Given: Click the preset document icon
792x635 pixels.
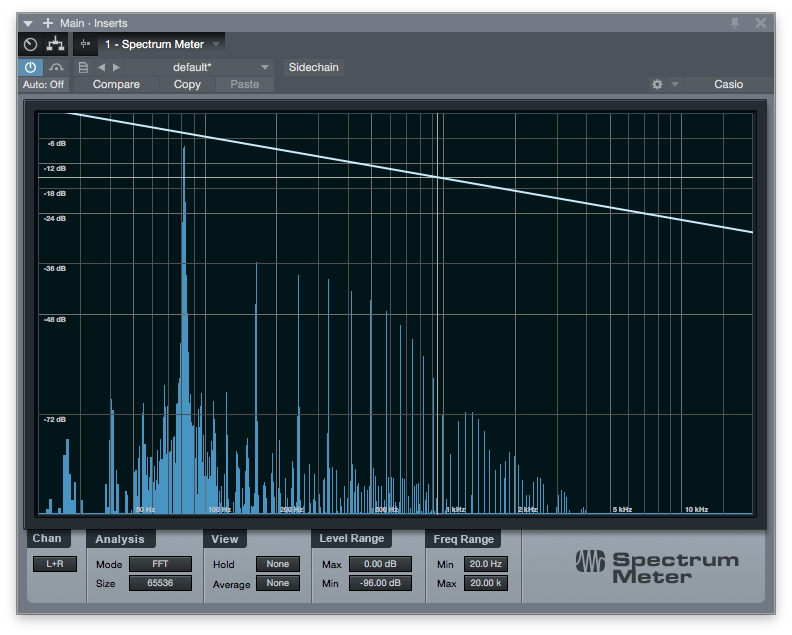Looking at the screenshot, I should pos(83,67).
